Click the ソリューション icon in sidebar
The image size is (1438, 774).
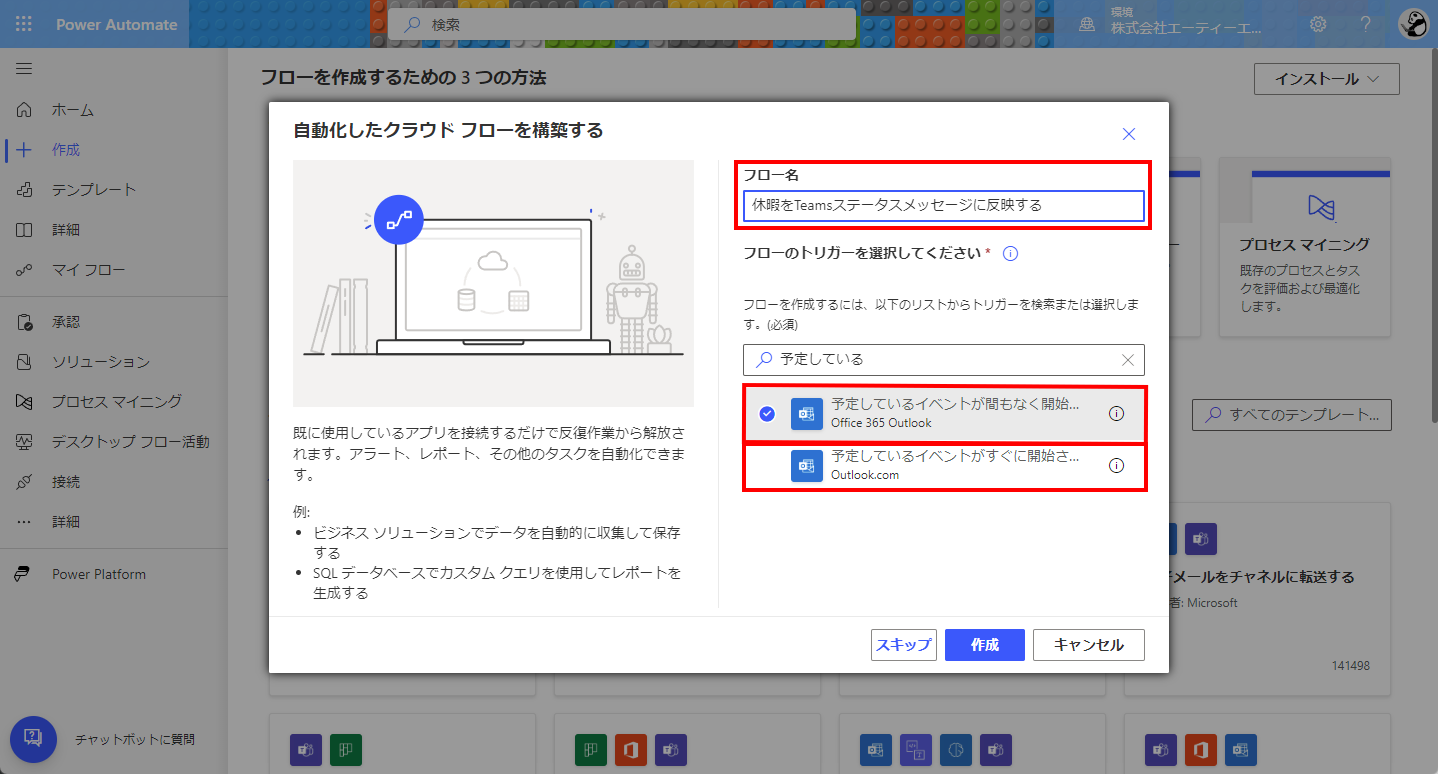25,362
